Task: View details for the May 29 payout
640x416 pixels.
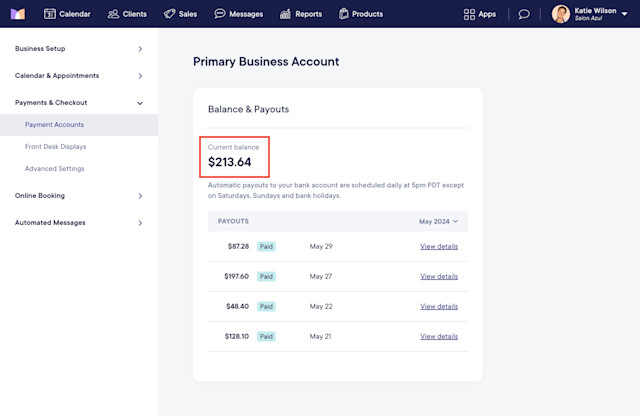Action: coord(439,246)
